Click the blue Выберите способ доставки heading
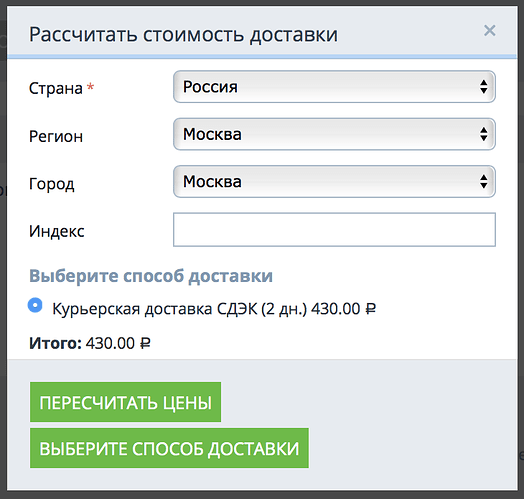 (x=151, y=276)
